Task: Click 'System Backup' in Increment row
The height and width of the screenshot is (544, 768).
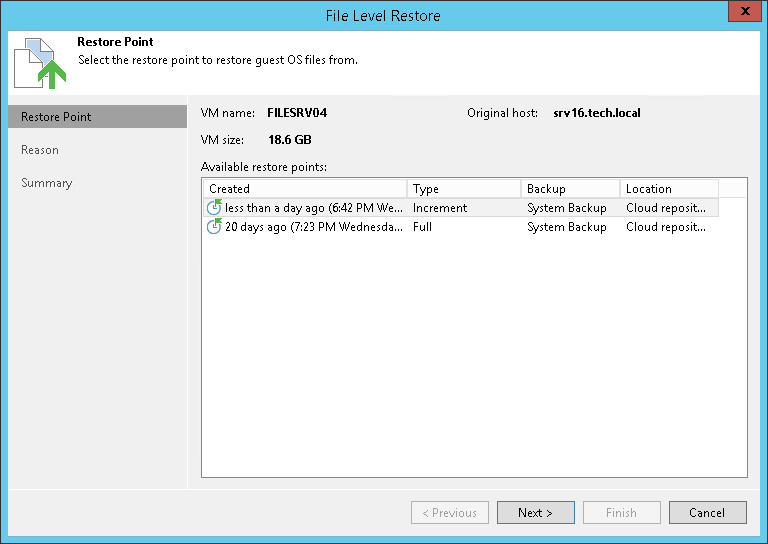Action: (x=567, y=208)
